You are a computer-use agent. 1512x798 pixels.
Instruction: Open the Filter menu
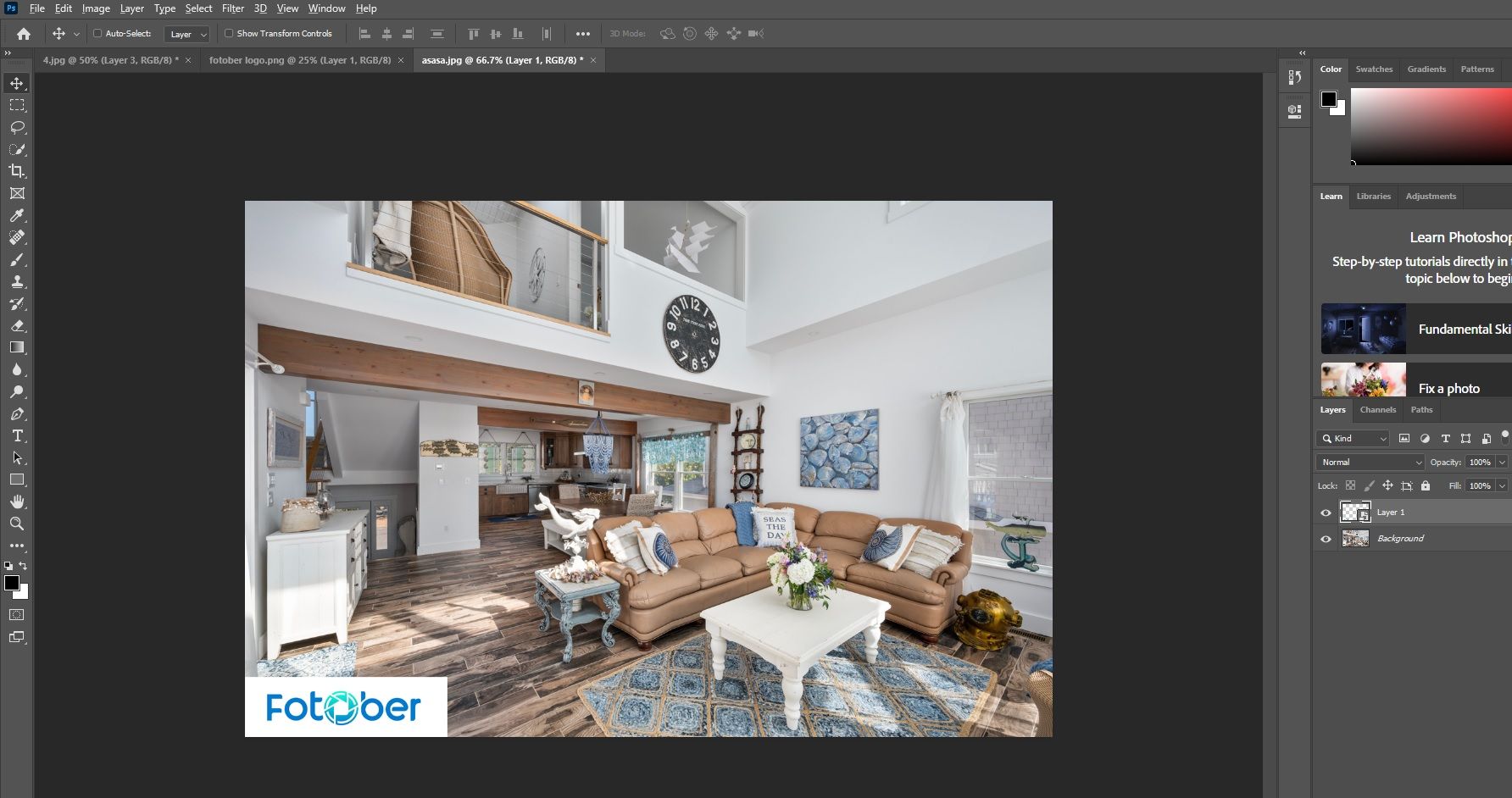tap(232, 8)
